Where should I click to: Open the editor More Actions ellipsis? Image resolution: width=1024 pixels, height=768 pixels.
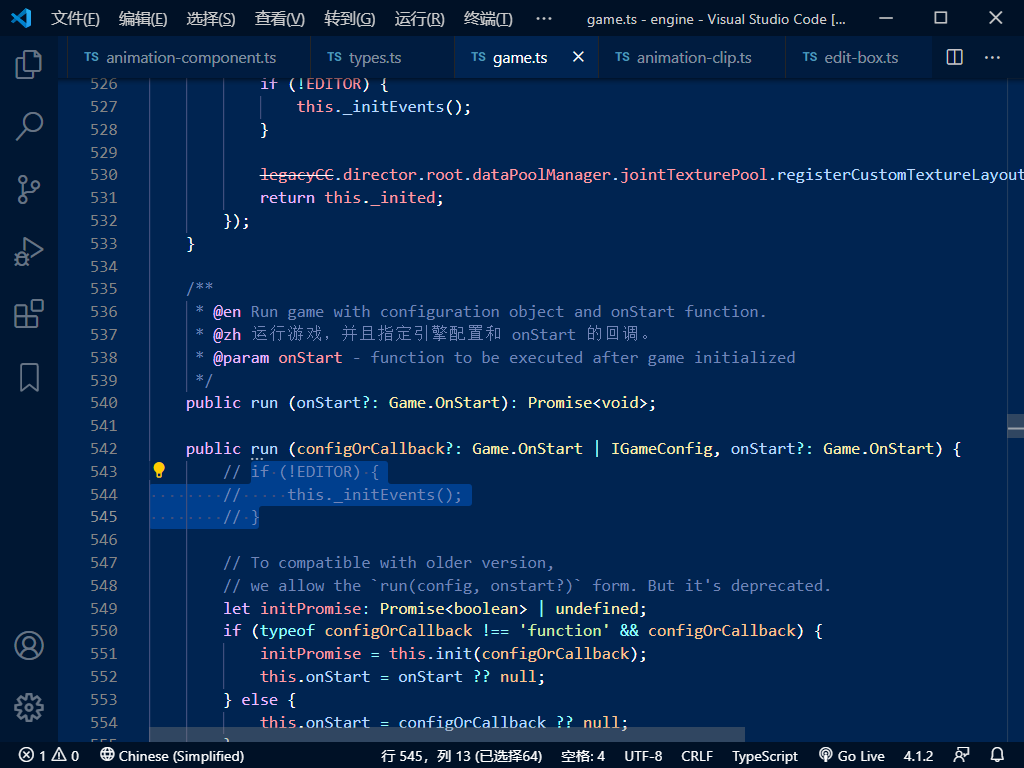(992, 57)
